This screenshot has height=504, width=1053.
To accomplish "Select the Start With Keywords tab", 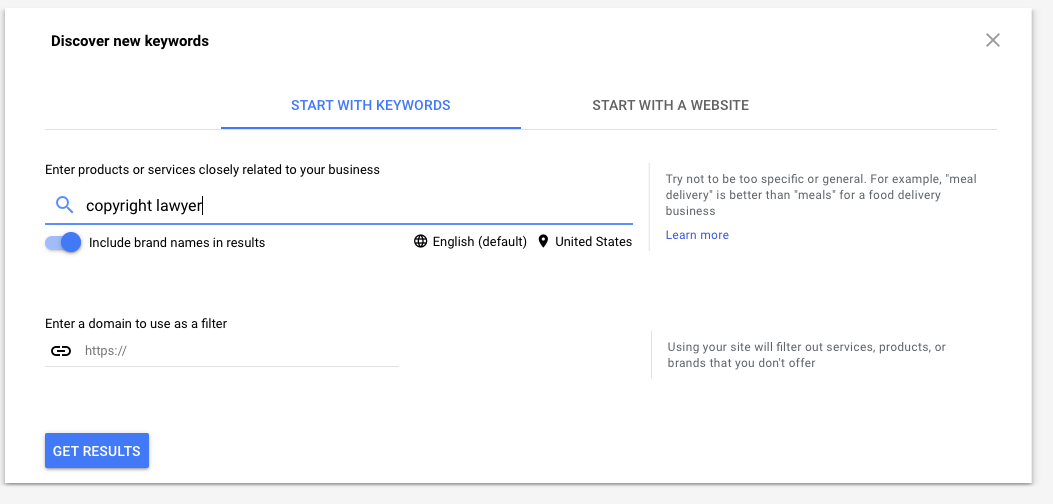I will (x=371, y=106).
